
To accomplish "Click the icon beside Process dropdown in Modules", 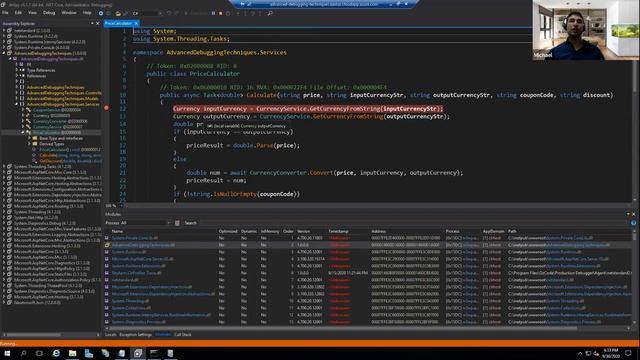I will [x=177, y=223].
